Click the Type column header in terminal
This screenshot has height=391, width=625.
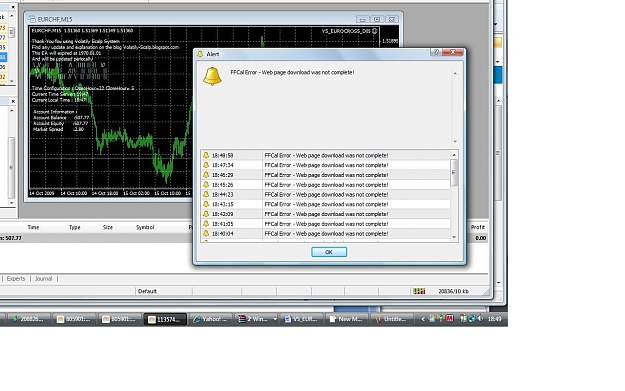(x=75, y=227)
